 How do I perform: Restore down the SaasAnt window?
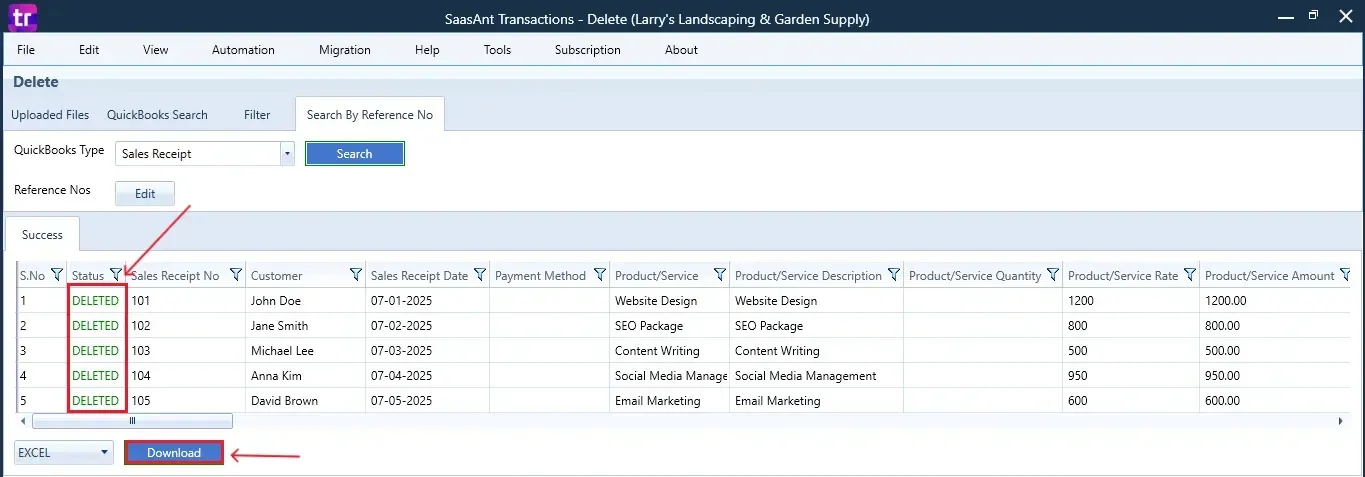pyautogui.click(x=1314, y=16)
